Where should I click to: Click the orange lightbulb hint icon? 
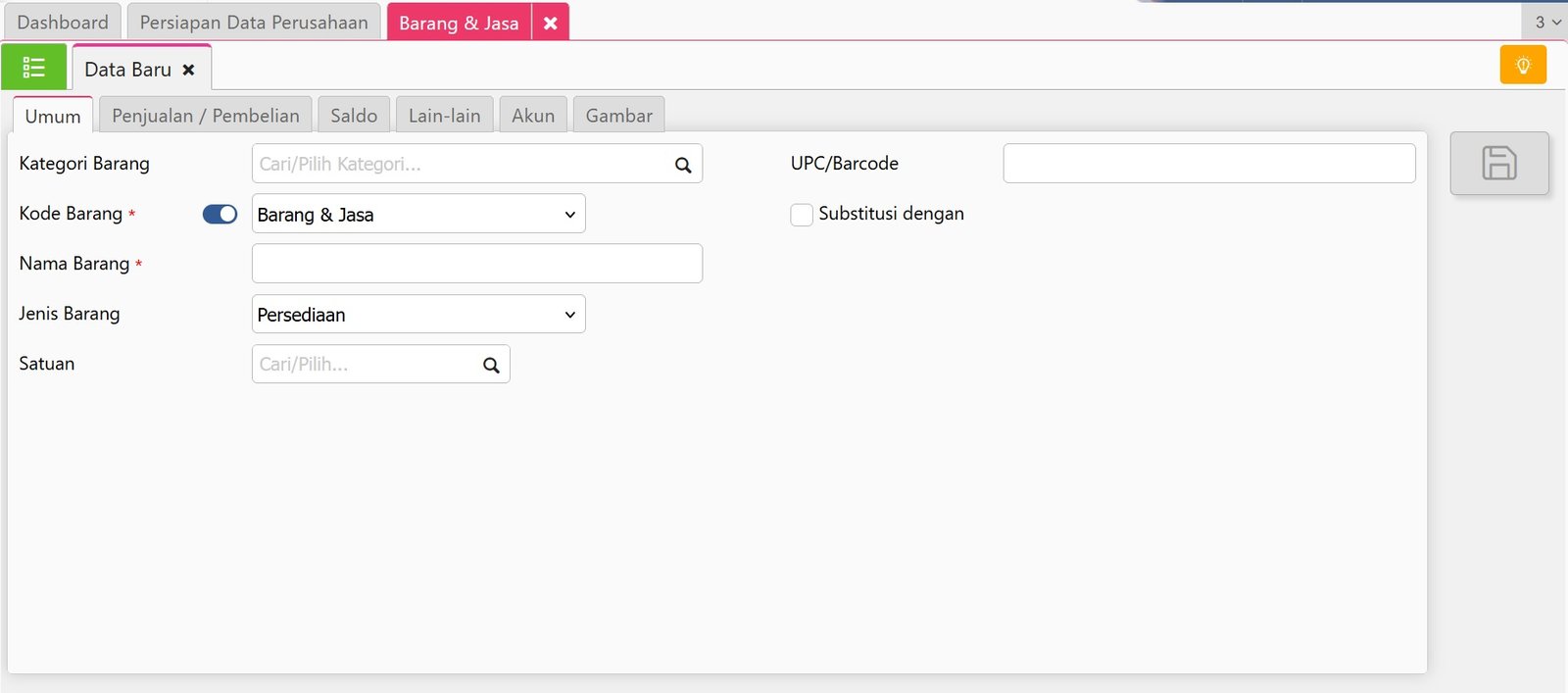[1523, 66]
